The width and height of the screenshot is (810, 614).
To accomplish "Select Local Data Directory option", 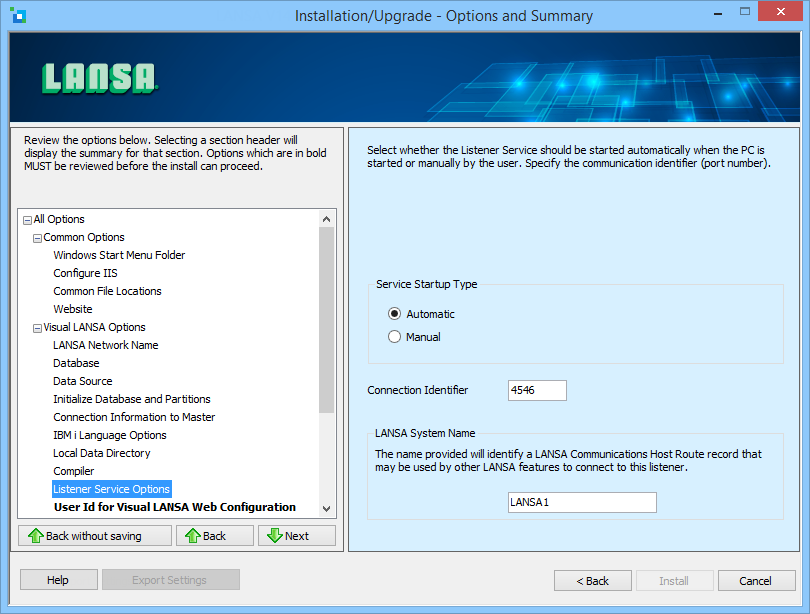I will point(102,453).
